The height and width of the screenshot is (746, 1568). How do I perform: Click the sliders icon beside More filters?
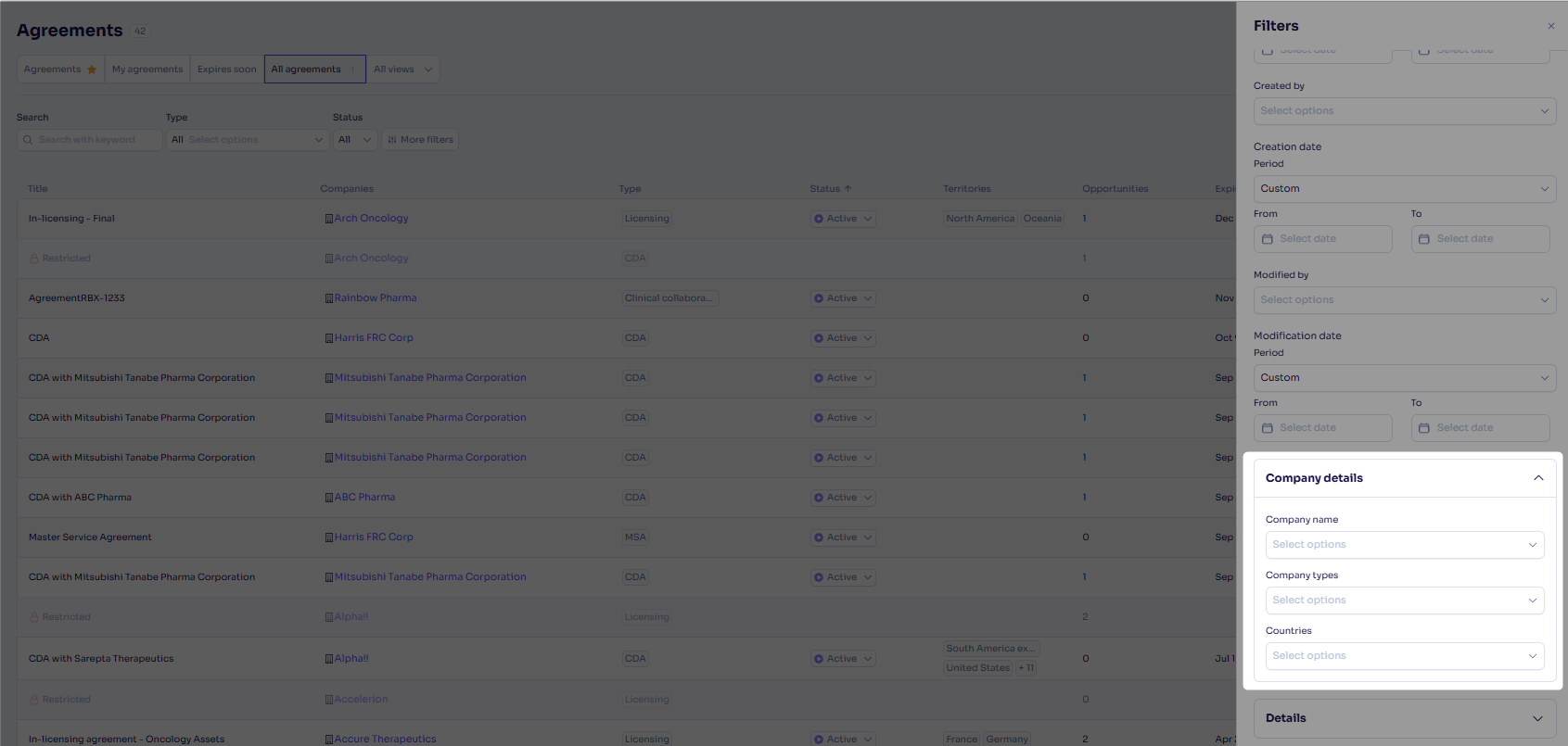click(x=392, y=140)
